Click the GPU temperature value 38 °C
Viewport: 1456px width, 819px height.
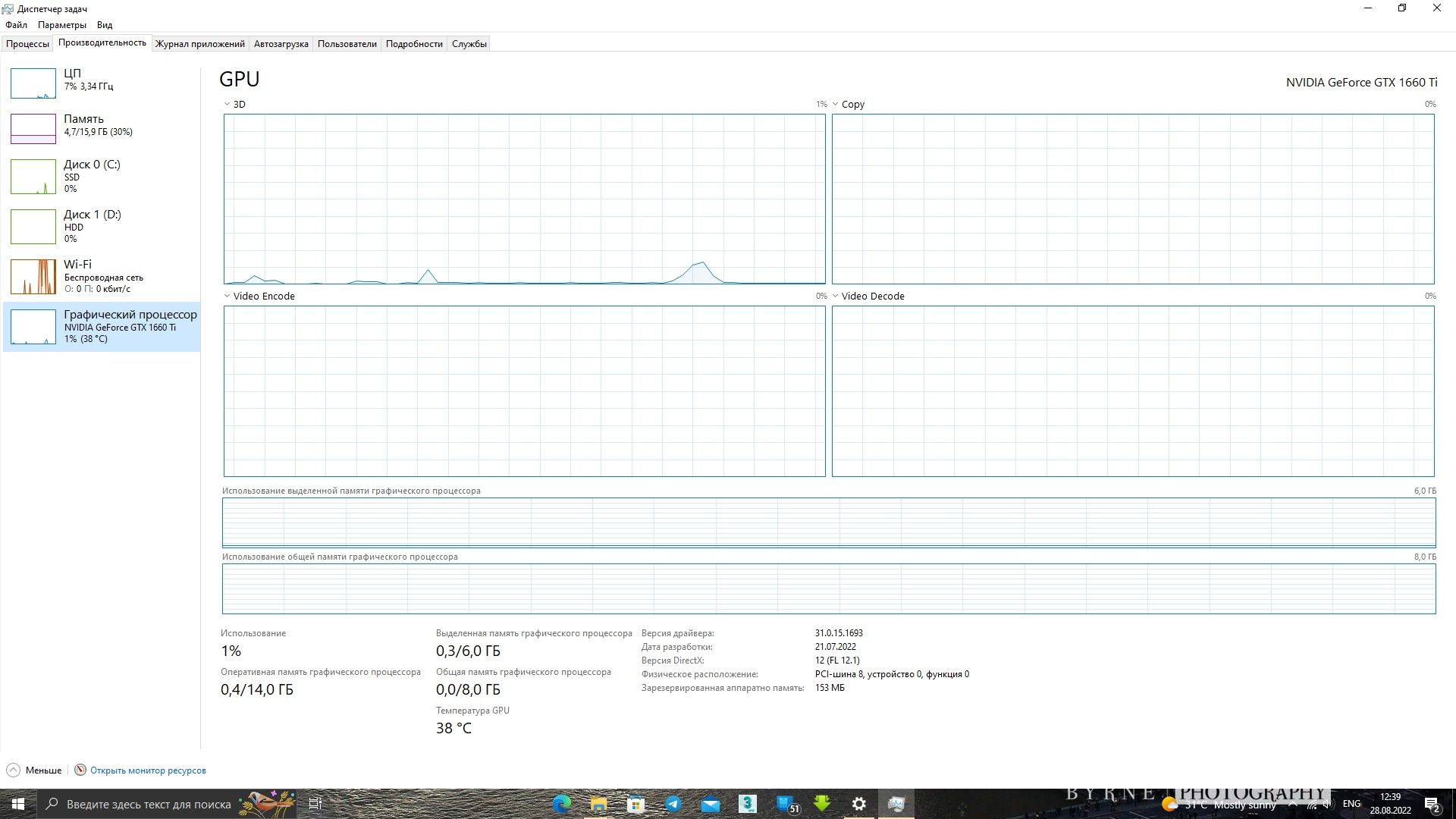point(453,729)
